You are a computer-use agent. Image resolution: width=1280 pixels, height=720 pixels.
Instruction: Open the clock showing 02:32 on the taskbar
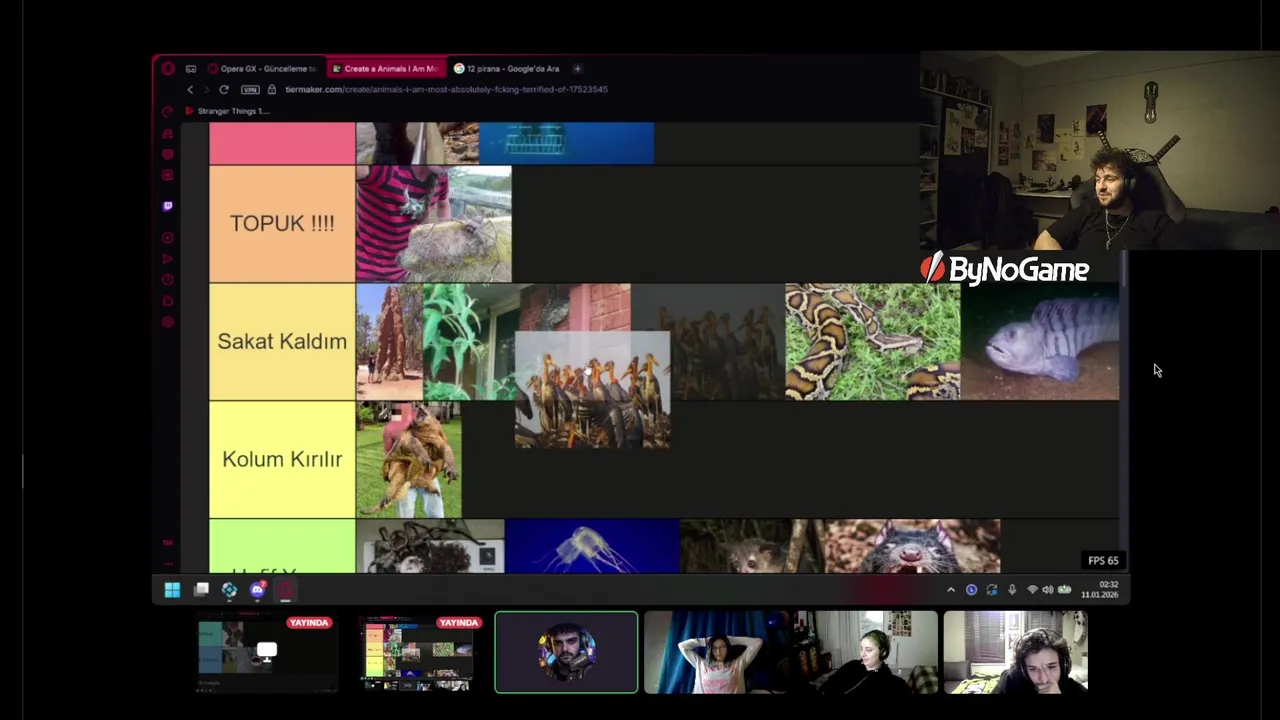(1099, 590)
